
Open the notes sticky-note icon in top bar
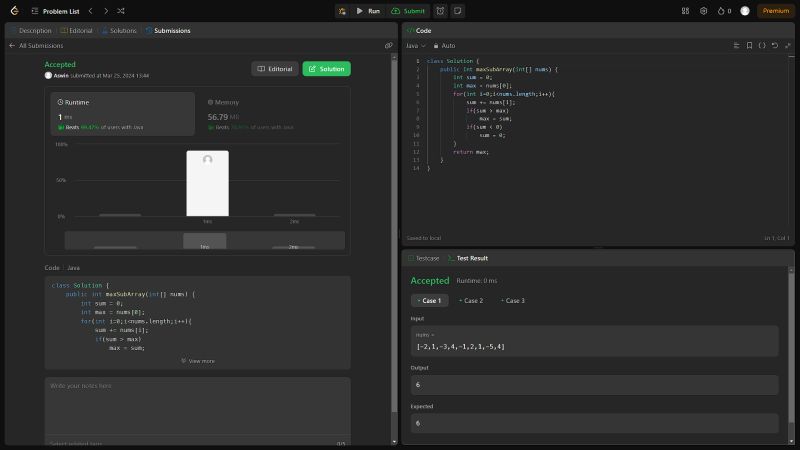pos(458,11)
